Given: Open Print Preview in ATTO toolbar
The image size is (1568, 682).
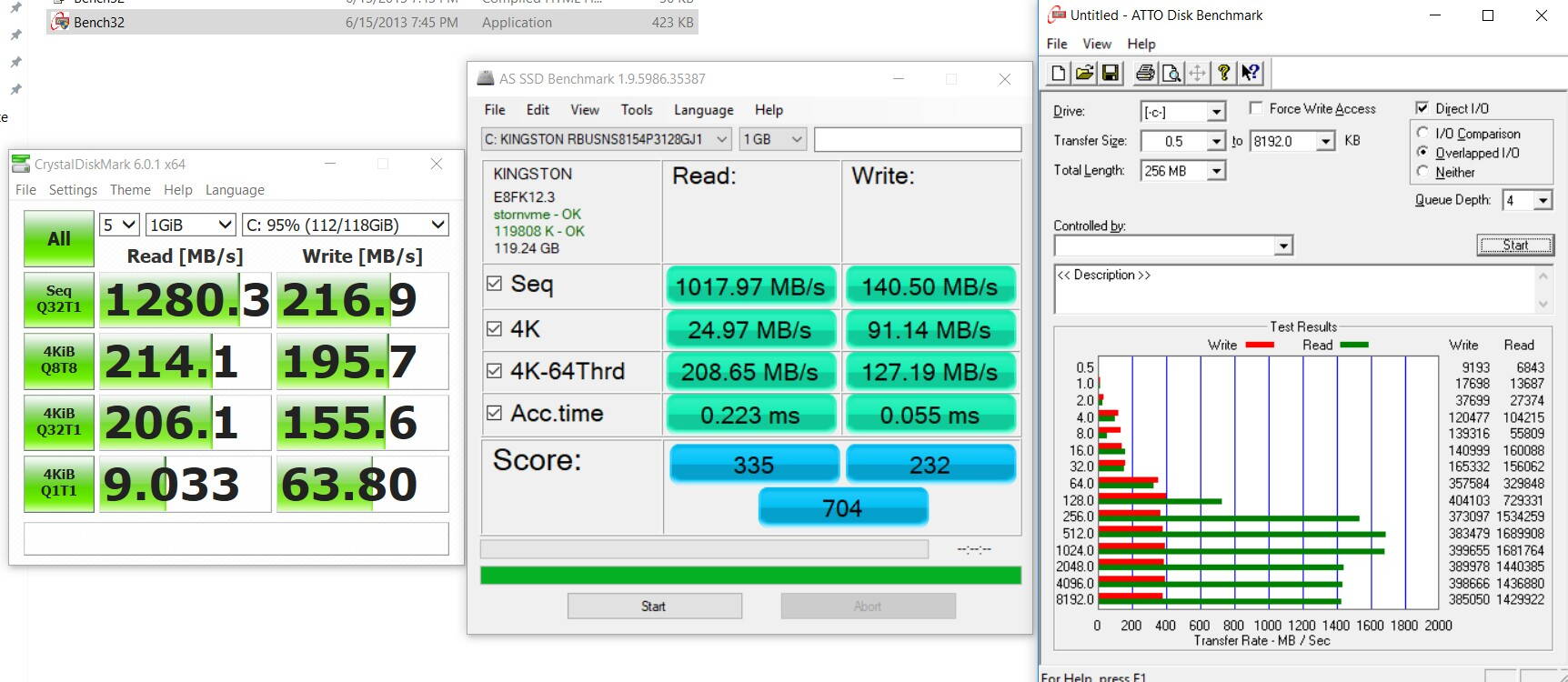Looking at the screenshot, I should point(1171,74).
